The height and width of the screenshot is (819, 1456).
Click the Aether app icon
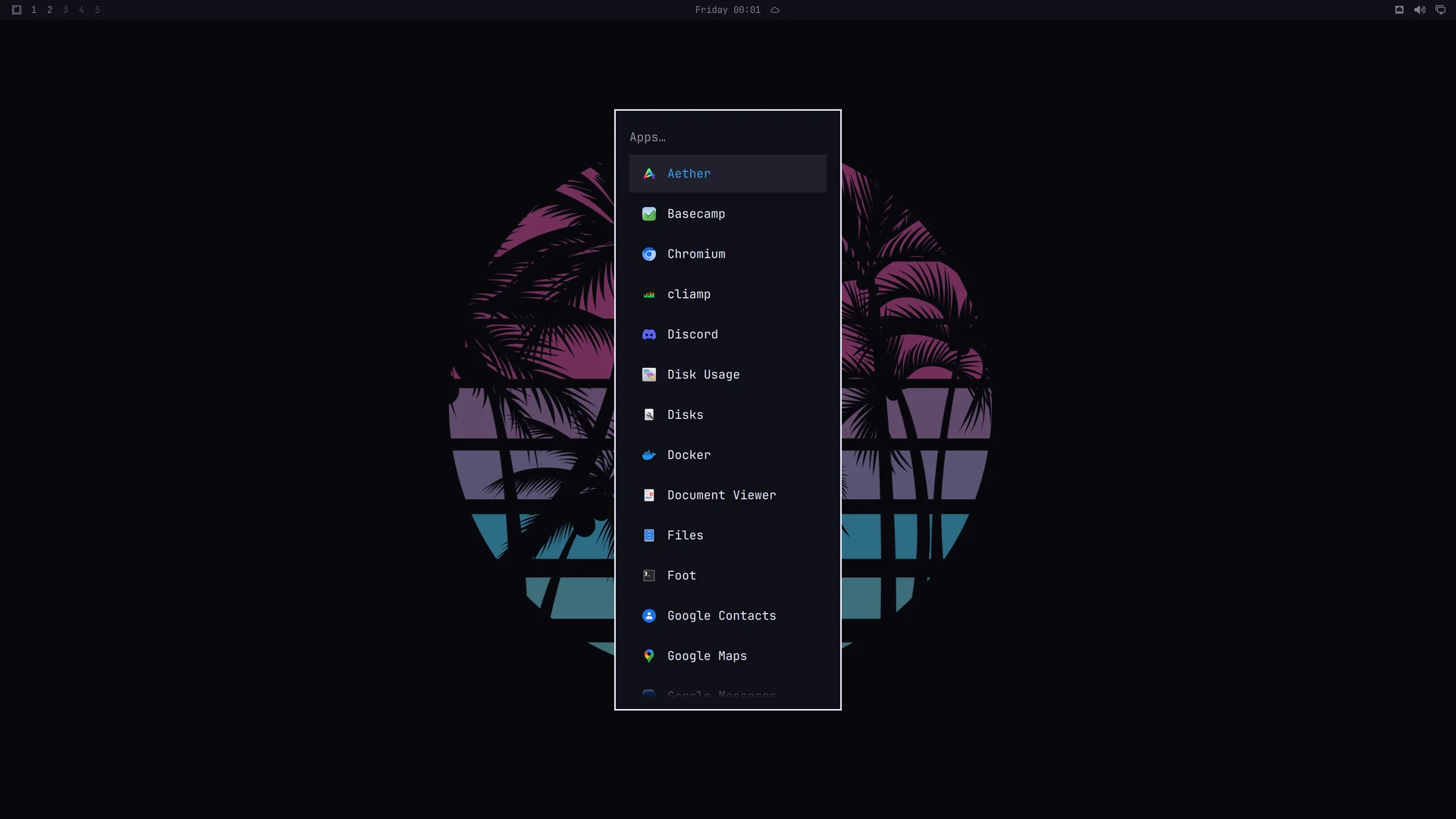point(649,174)
